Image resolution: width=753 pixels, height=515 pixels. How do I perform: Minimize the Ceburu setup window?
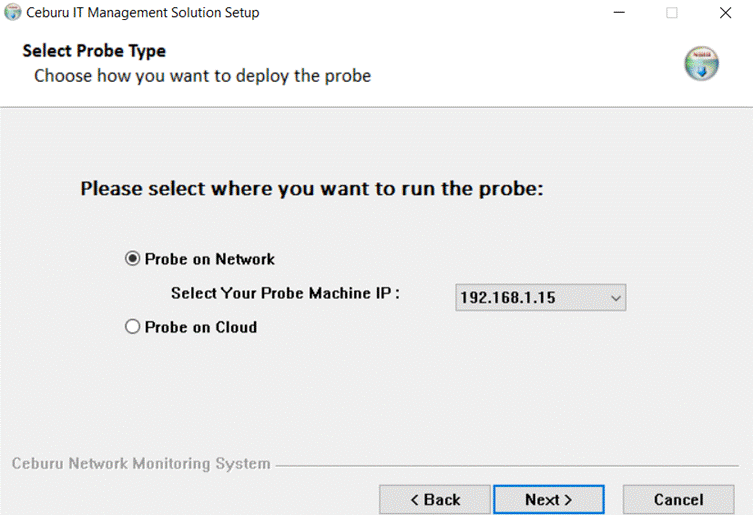point(619,12)
